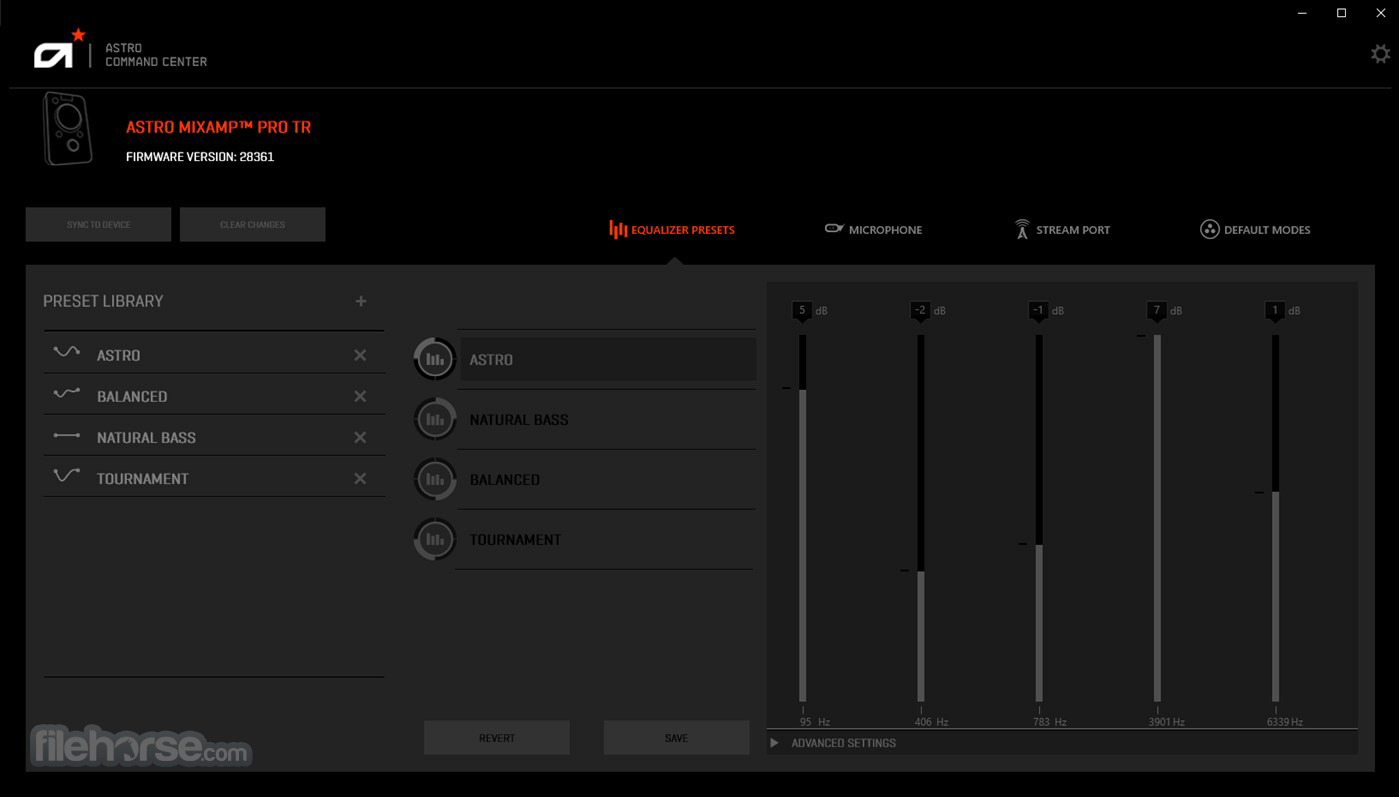Adjust the 406 Hz band slider
The width and height of the screenshot is (1399, 797).
921,518
